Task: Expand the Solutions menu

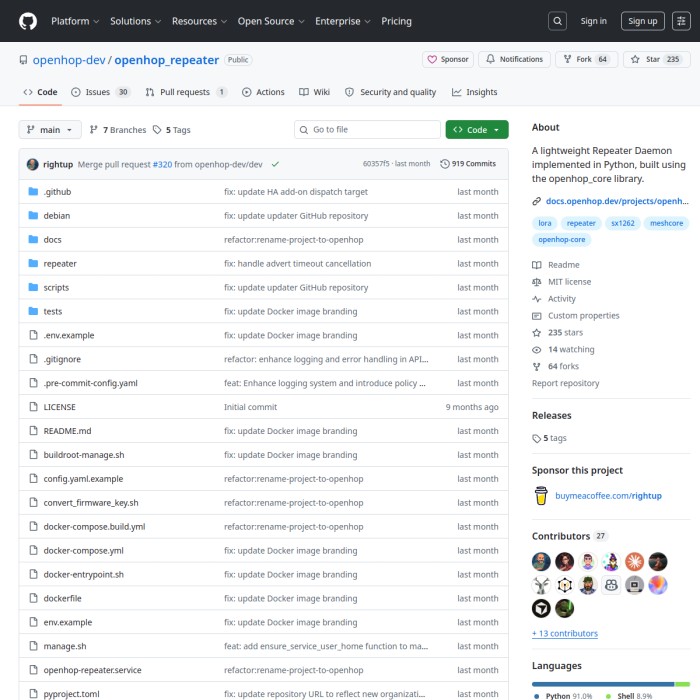Action: pos(135,21)
